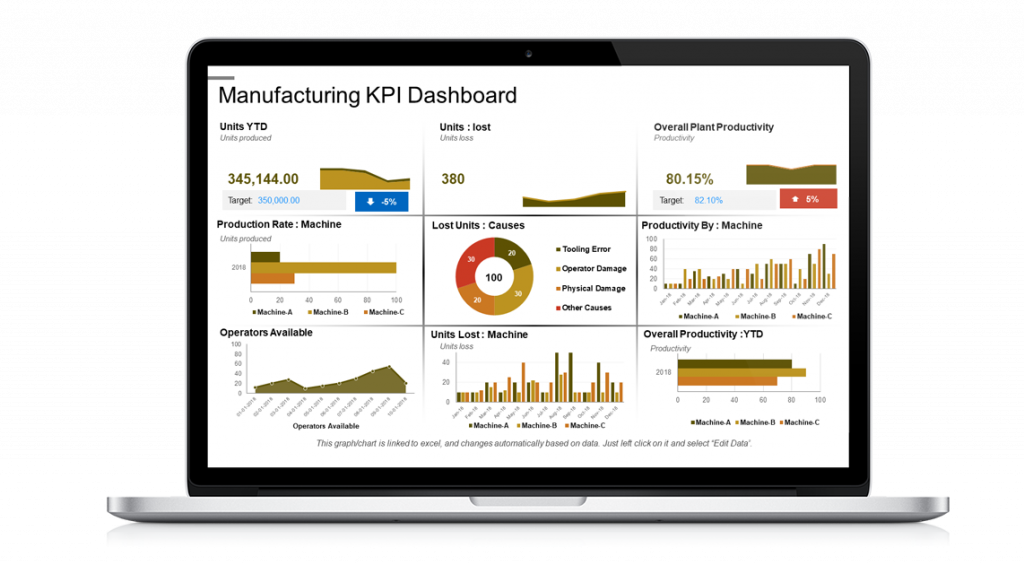Click the Operators Available area chart
Screen dimensions: 1024x565
point(330,382)
